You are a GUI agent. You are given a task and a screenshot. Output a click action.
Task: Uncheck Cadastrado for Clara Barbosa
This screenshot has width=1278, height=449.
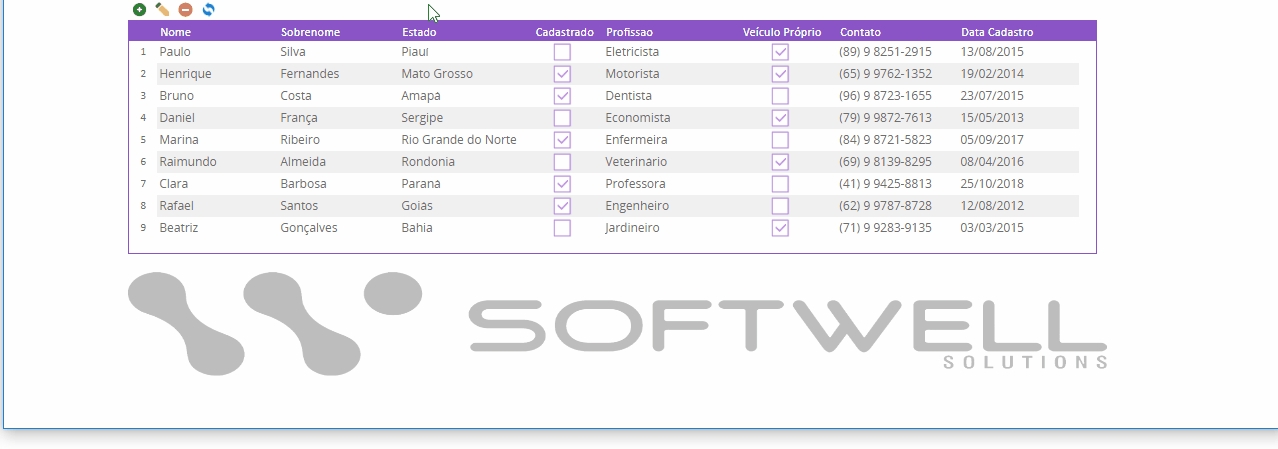[562, 184]
